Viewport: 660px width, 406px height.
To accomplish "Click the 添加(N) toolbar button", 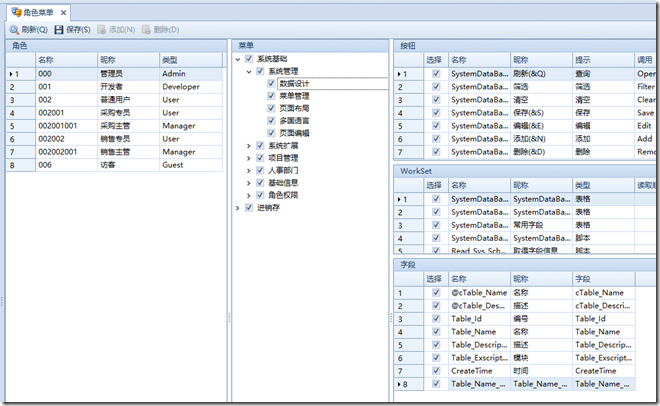I will point(116,29).
